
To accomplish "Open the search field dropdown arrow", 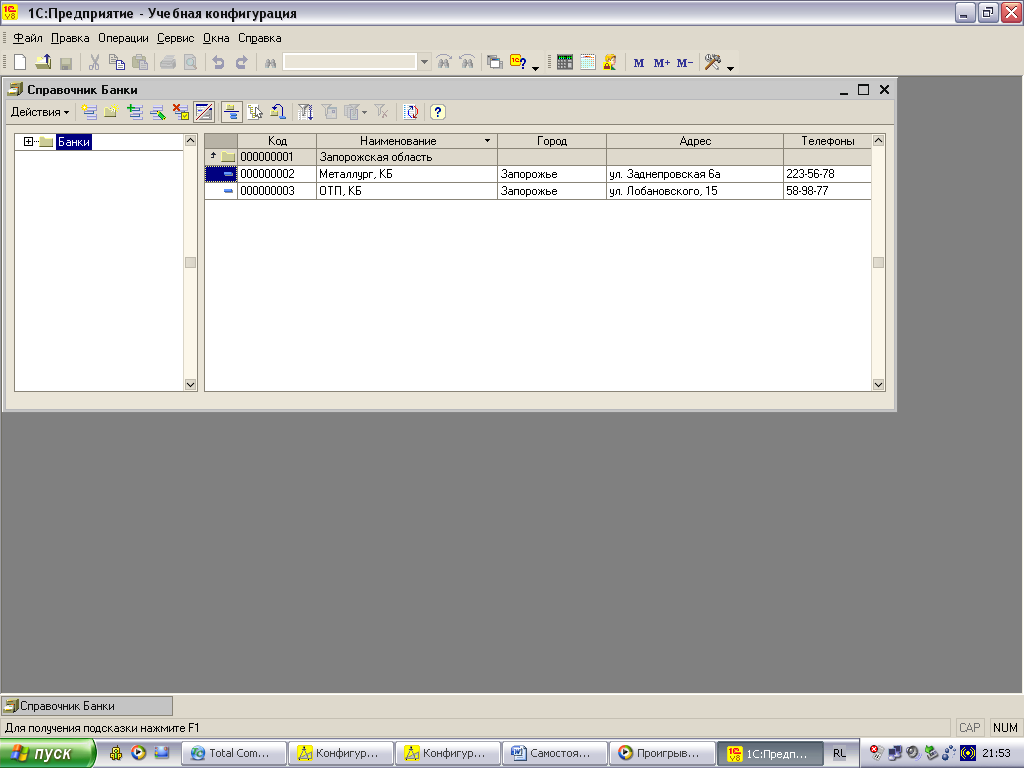I will [x=424, y=63].
